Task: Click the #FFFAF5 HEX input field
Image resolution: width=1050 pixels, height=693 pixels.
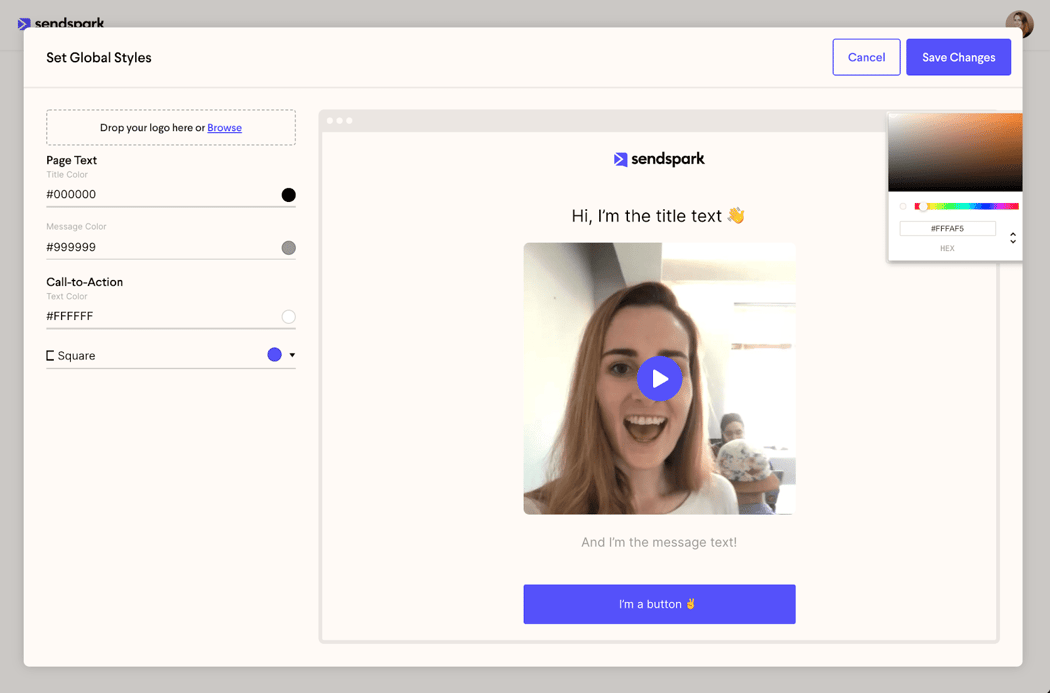Action: [x=948, y=228]
